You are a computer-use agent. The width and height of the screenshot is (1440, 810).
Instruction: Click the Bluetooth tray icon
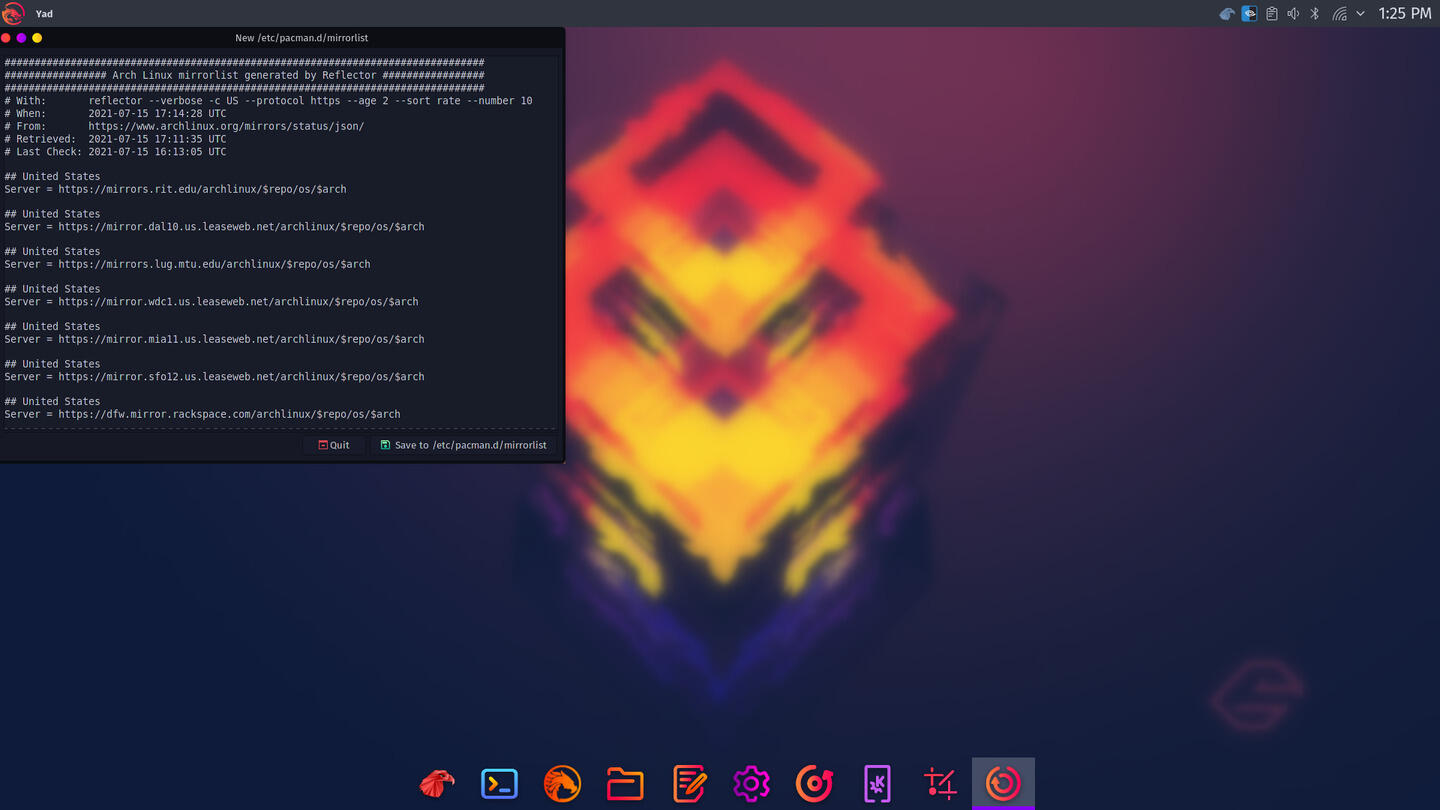click(1315, 14)
